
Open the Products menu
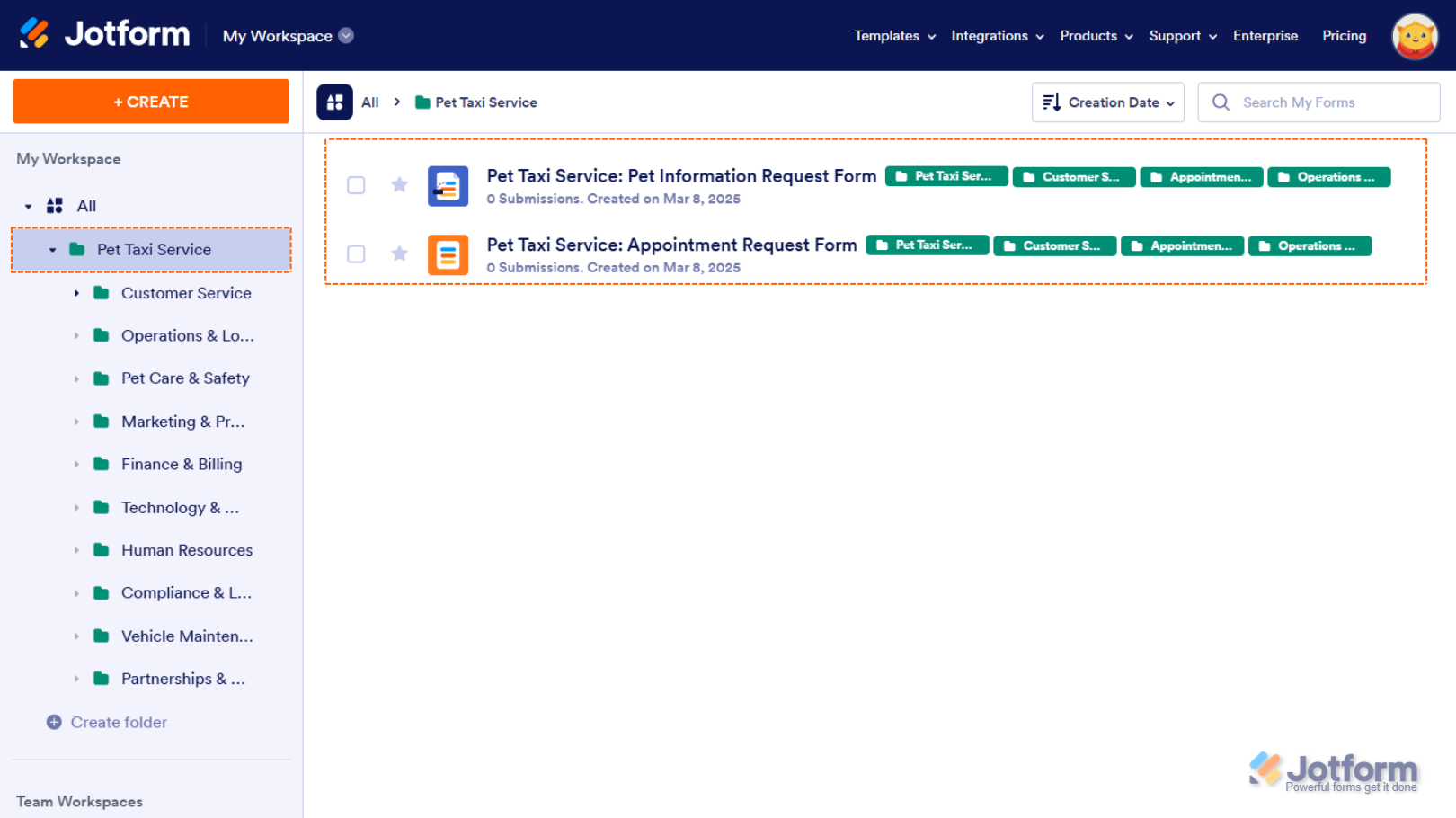(1096, 36)
